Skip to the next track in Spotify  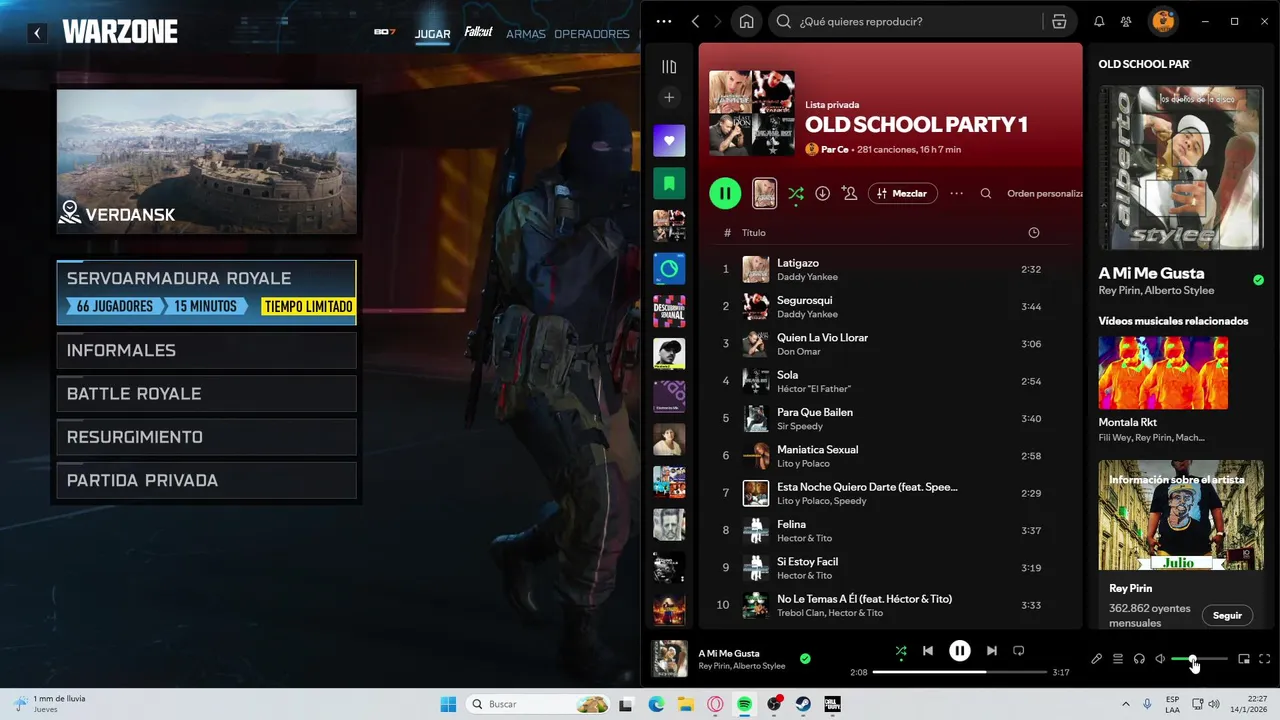tap(991, 651)
